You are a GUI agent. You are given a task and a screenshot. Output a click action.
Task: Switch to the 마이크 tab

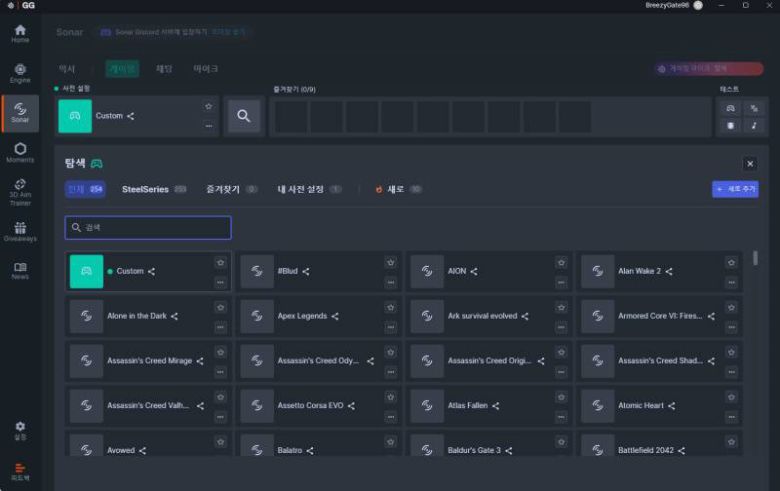point(205,69)
